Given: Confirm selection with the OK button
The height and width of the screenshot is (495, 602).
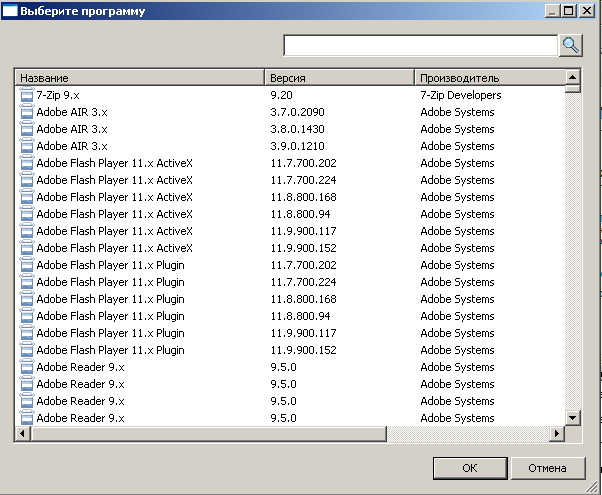Looking at the screenshot, I should pos(470,468).
